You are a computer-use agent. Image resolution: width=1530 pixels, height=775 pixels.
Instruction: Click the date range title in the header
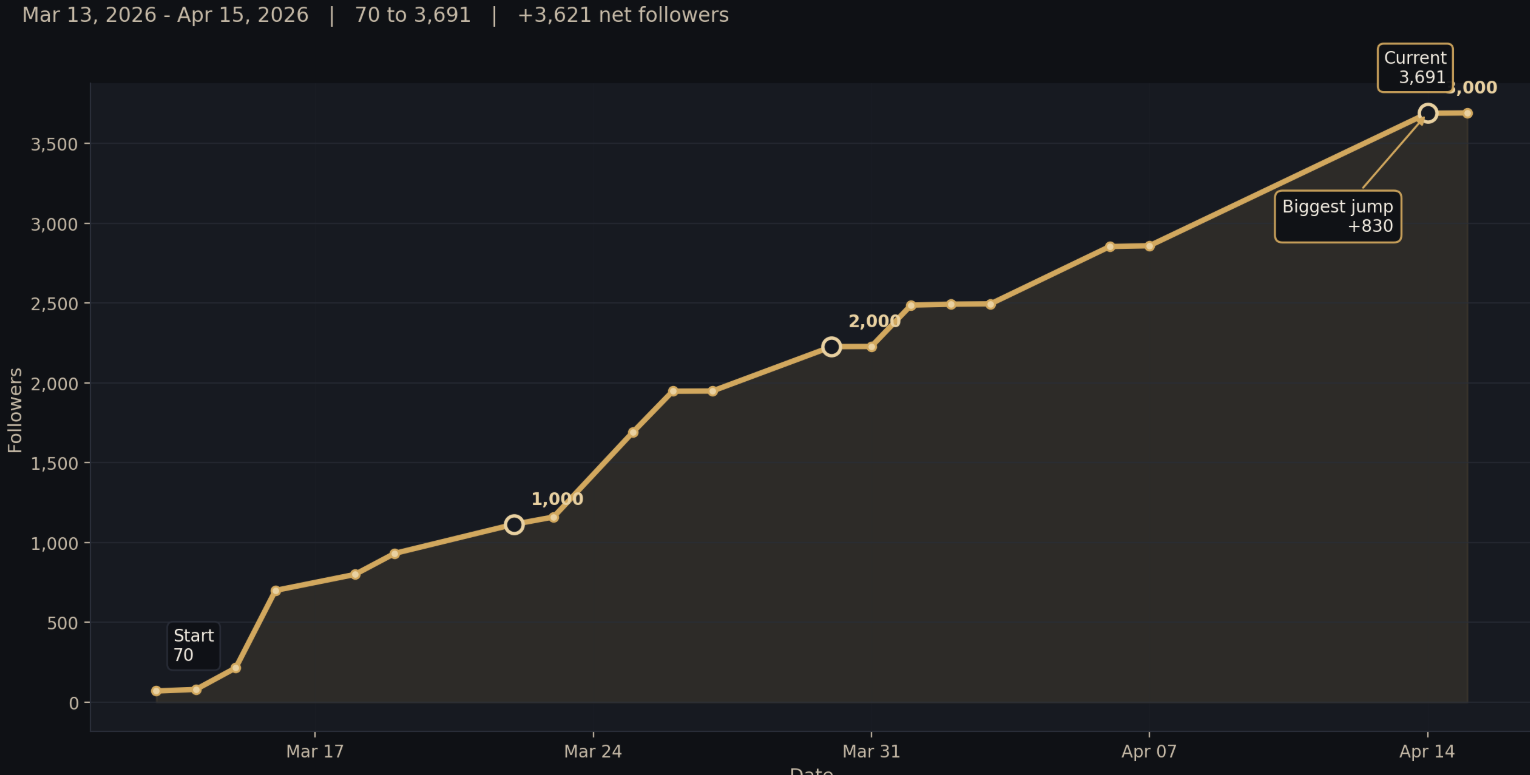165,15
